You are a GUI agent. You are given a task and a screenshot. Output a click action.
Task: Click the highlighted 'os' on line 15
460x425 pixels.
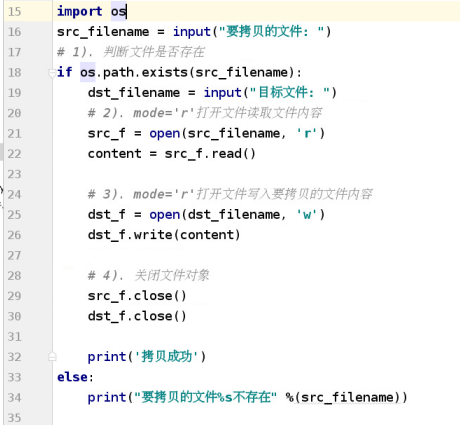click(118, 12)
